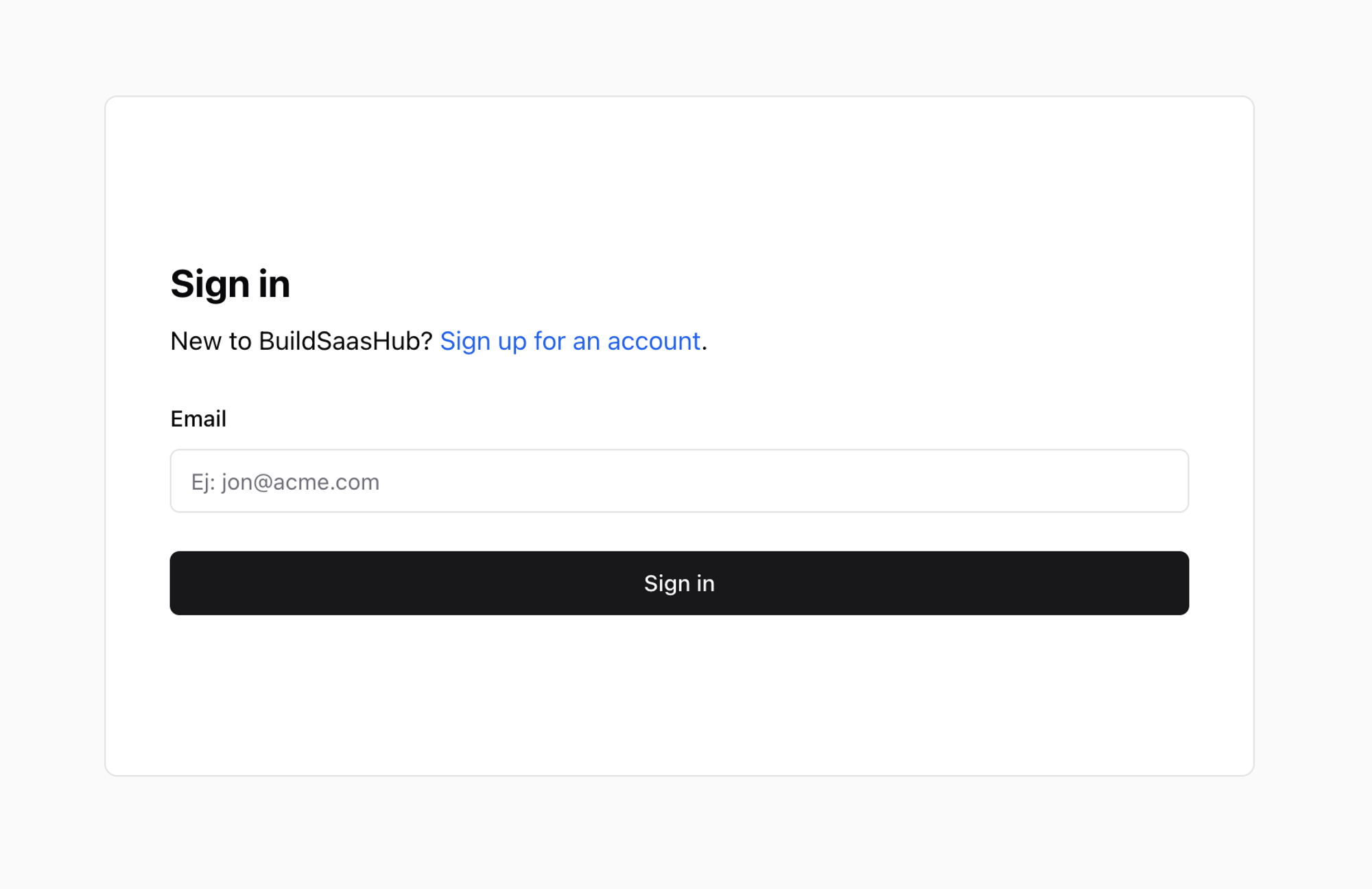Click empty space in the card above the heading

point(679,178)
